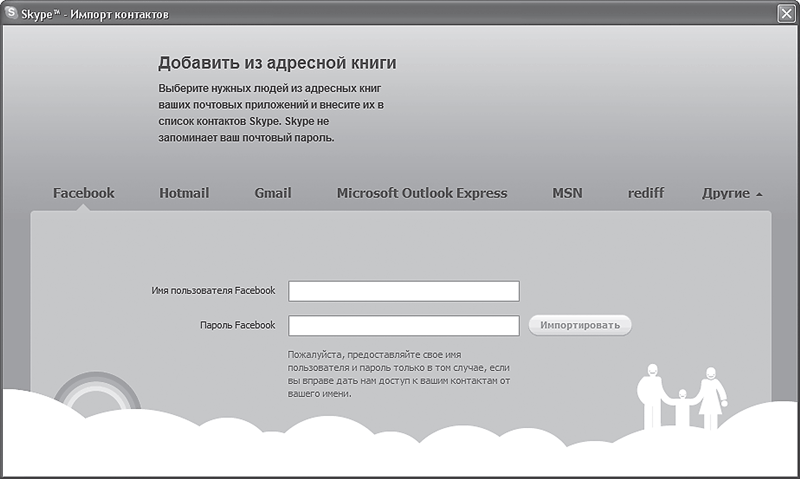Click the Импортировать button
The width and height of the screenshot is (800, 479).
tap(580, 325)
